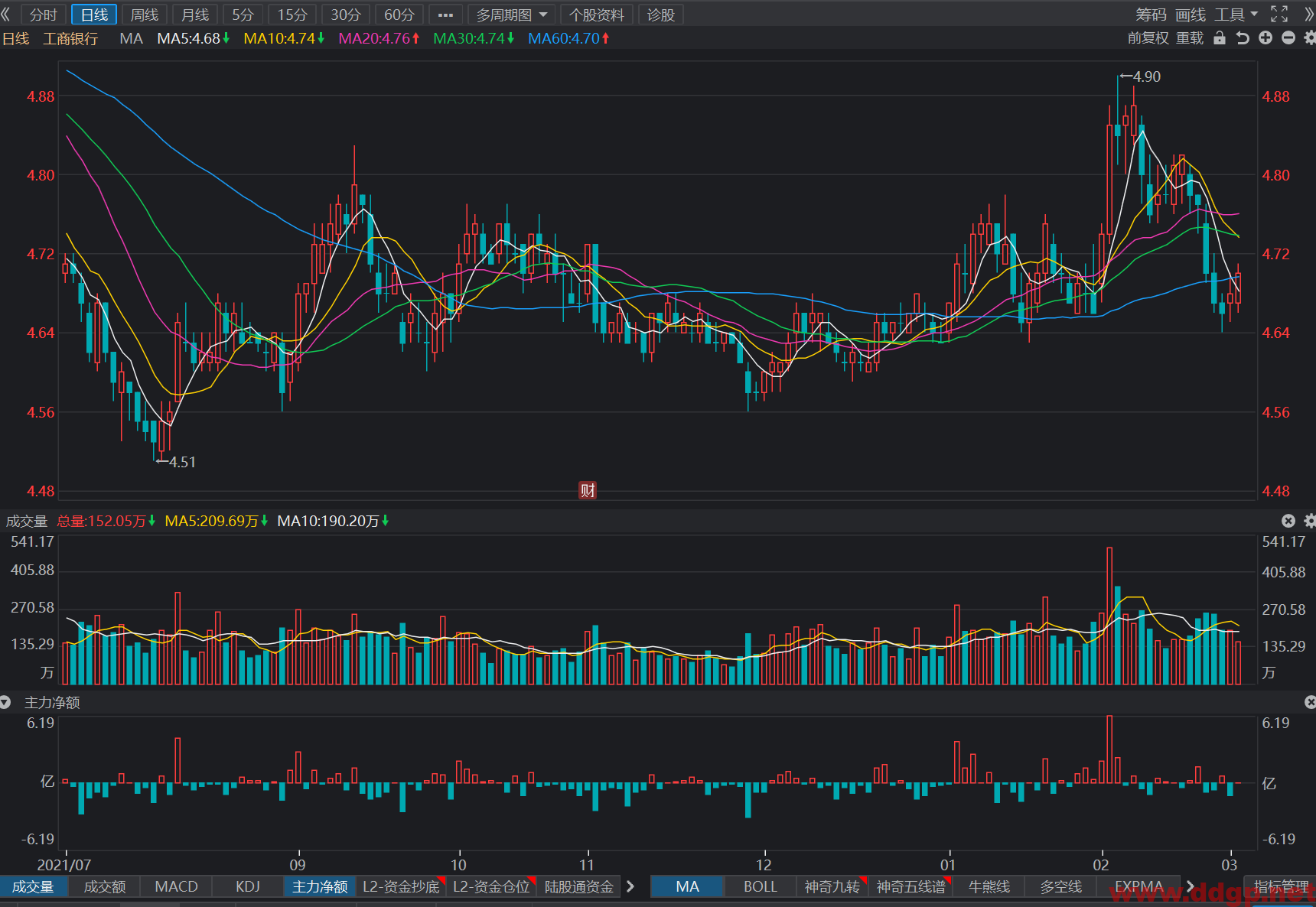Viewport: 1316px width, 907px height.
Task: Click the undo arrow icon above the chart
Action: point(1243,38)
